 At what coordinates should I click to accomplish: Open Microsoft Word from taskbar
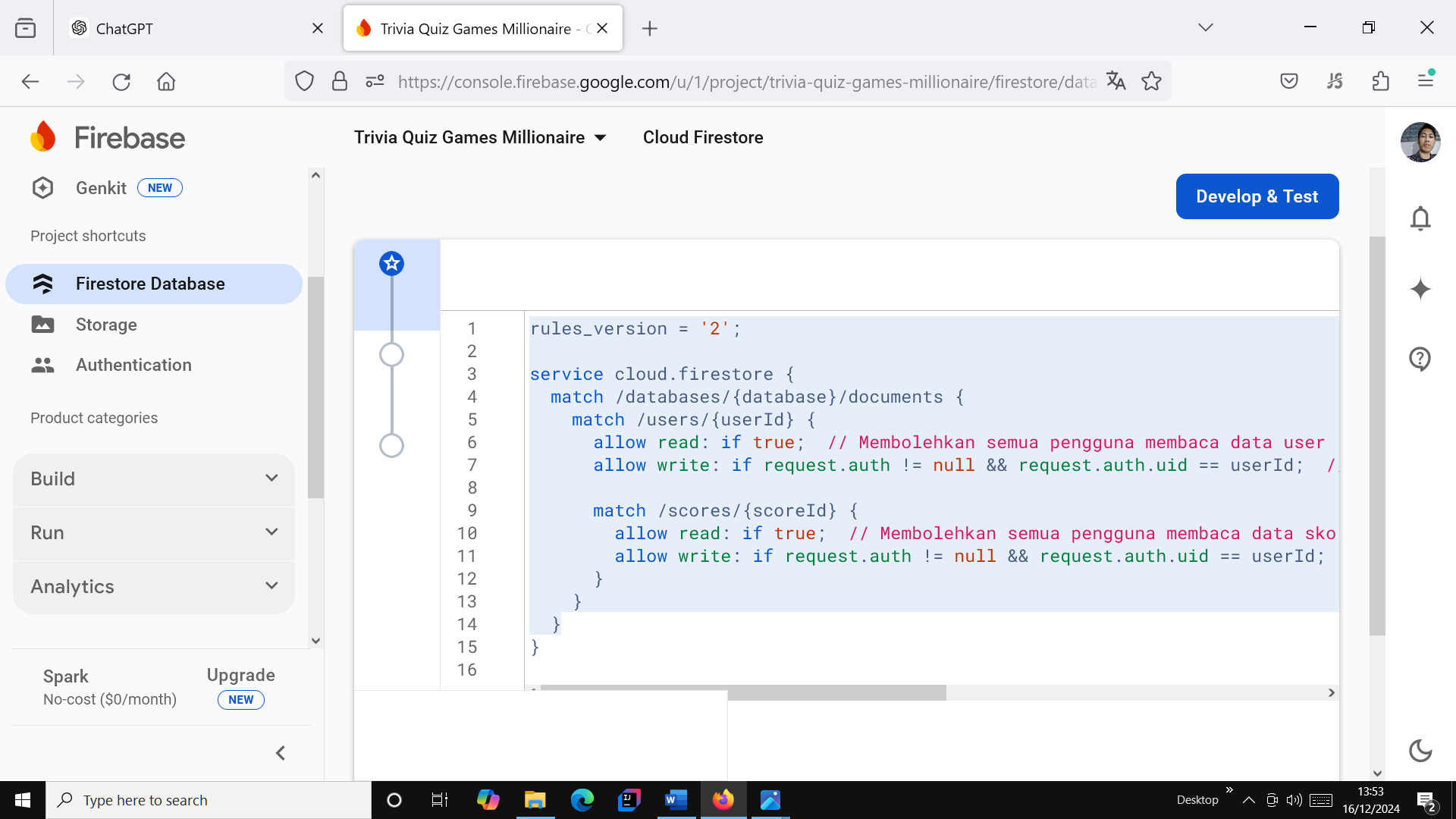point(676,800)
